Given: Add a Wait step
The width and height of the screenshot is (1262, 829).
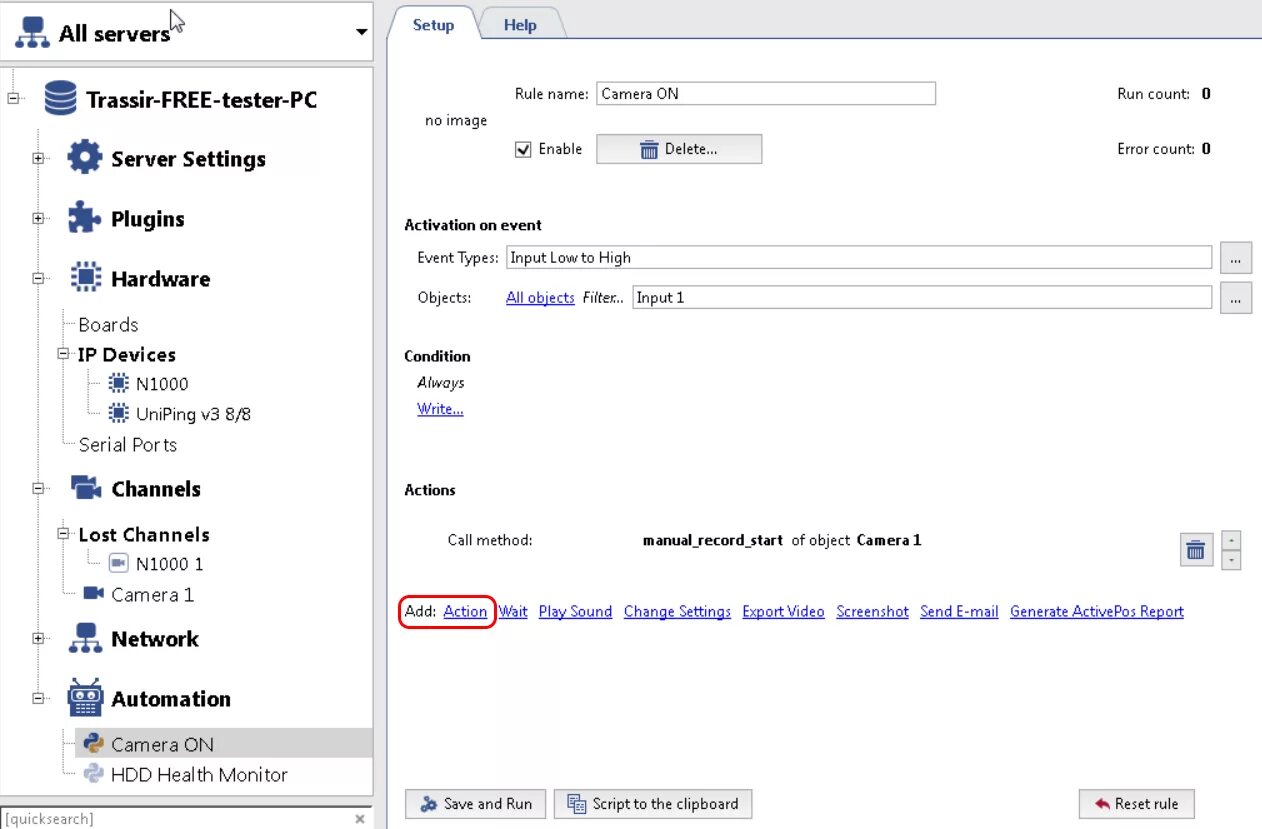Looking at the screenshot, I should pos(513,611).
